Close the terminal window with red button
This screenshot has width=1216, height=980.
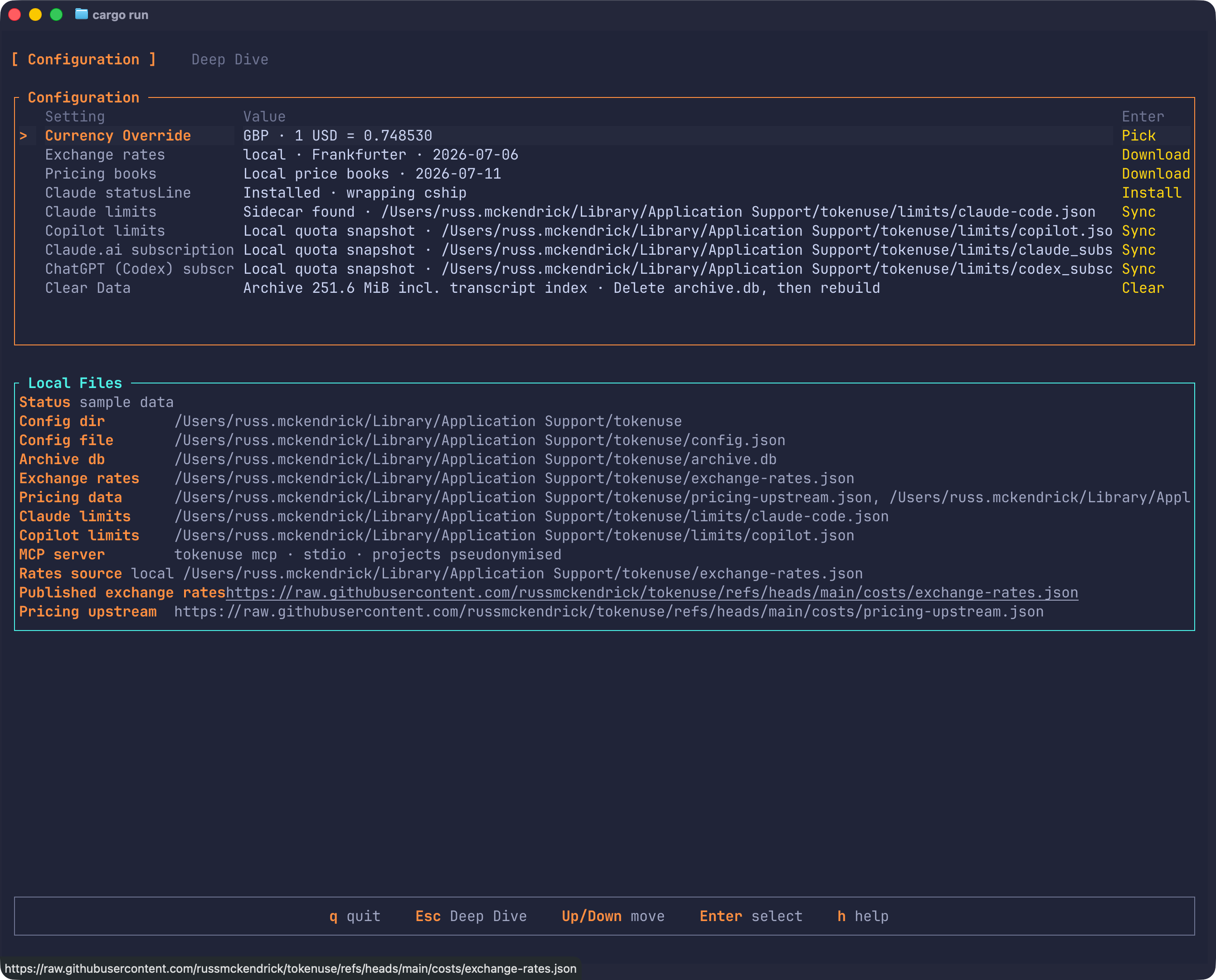15,15
